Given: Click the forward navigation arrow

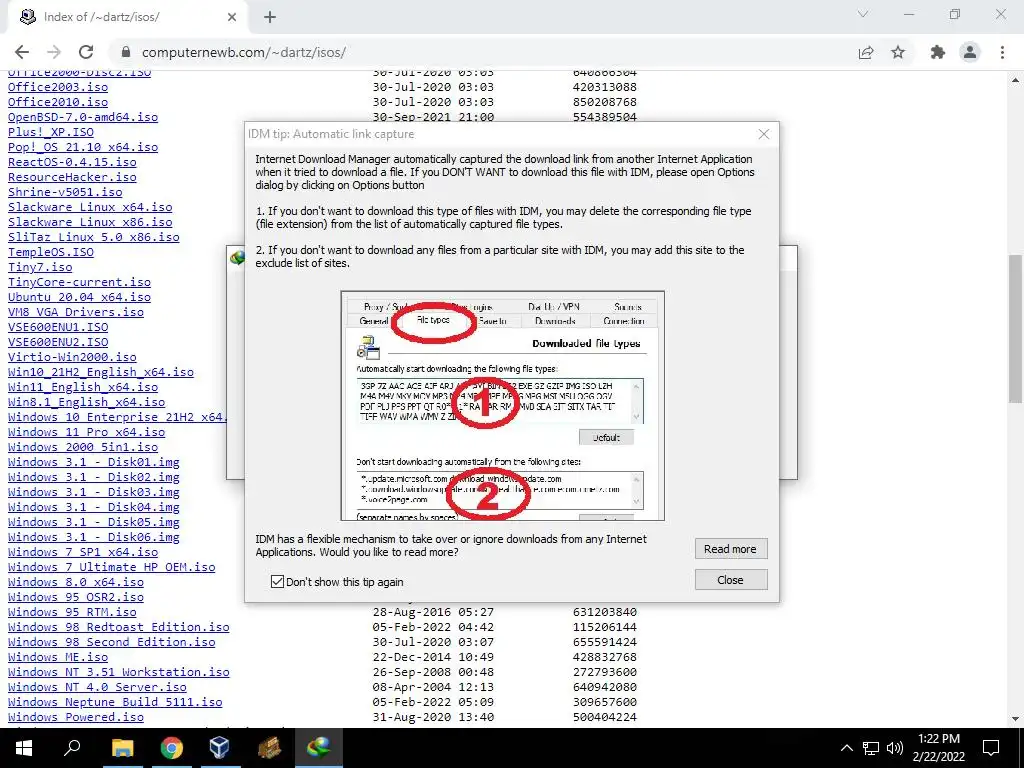Looking at the screenshot, I should (x=54, y=52).
